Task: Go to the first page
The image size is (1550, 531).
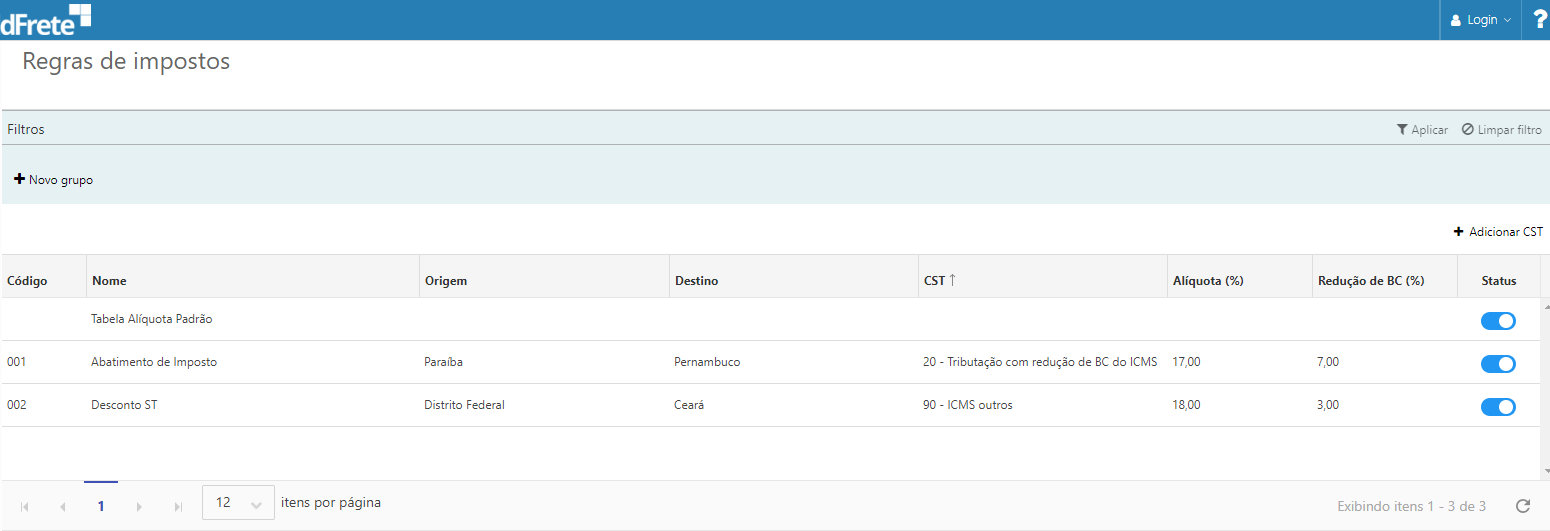Action: click(x=25, y=507)
